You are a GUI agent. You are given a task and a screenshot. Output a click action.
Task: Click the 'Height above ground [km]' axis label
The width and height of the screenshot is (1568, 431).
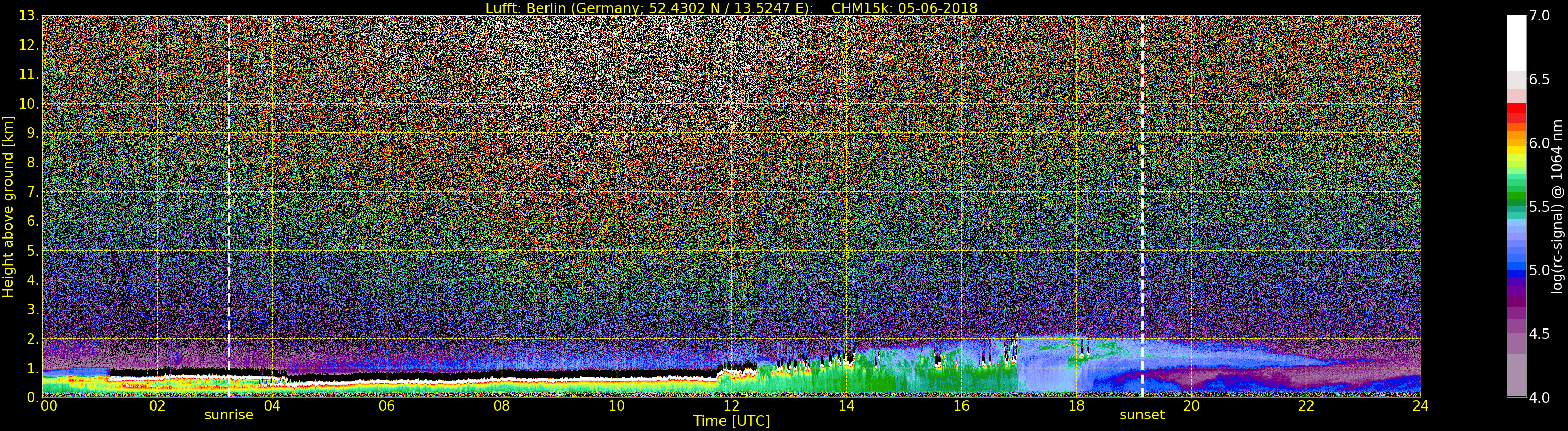coord(8,207)
